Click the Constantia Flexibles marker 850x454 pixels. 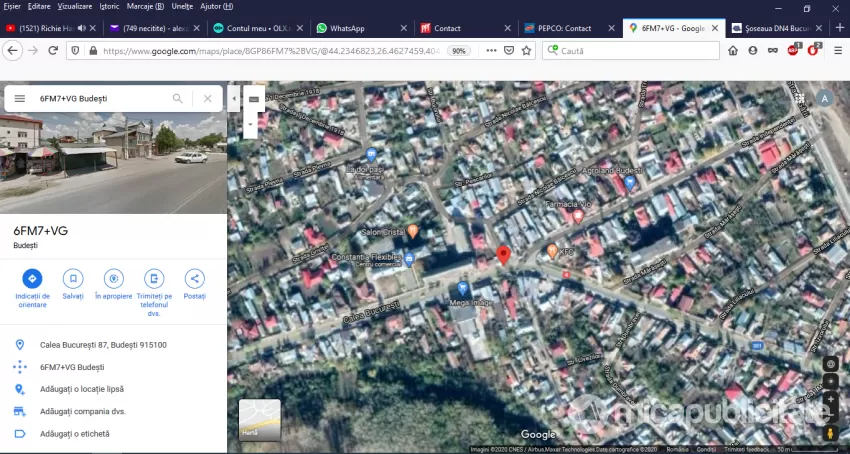coord(409,259)
